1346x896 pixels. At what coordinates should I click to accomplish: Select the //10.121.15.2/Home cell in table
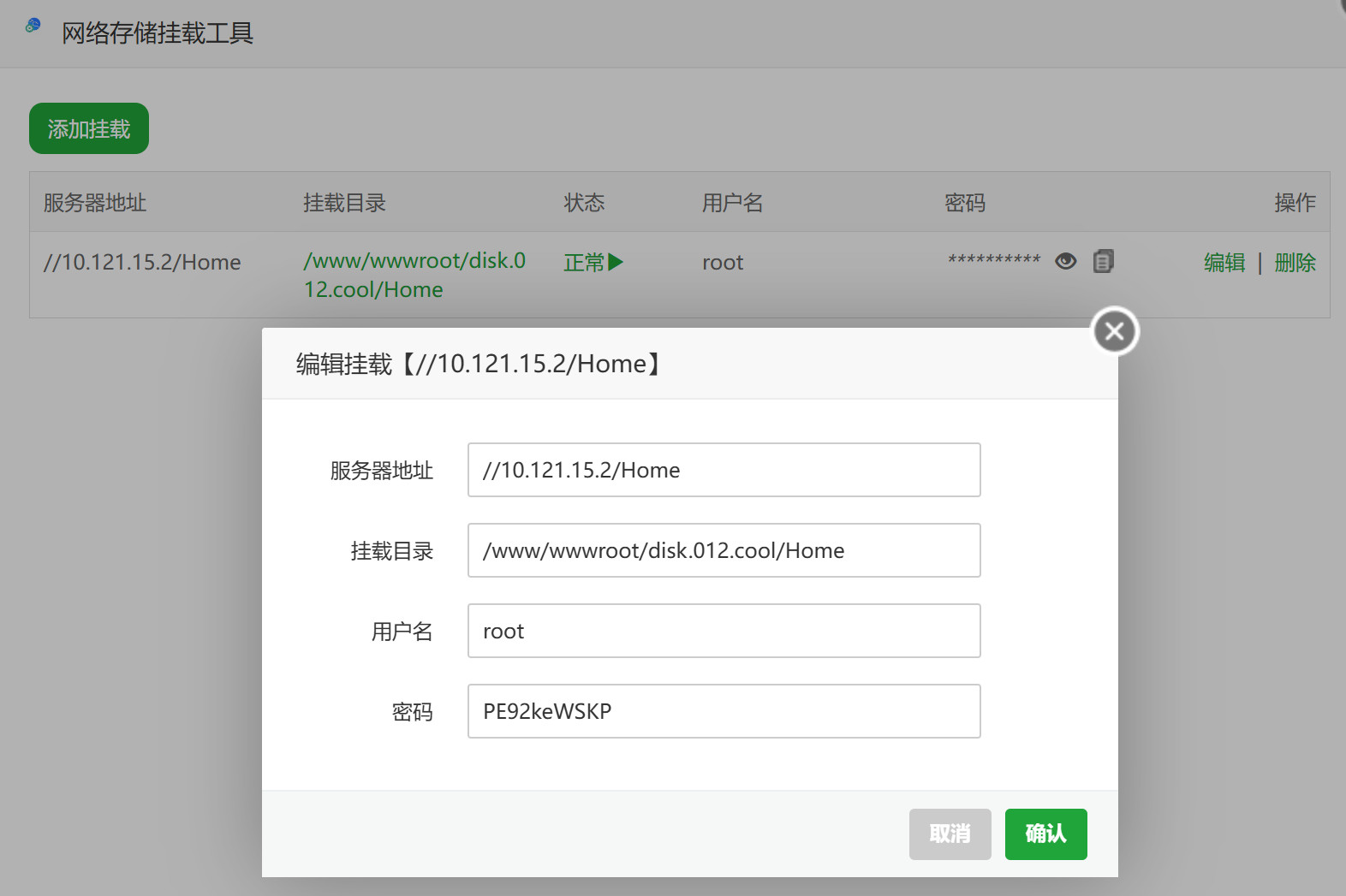(x=142, y=263)
